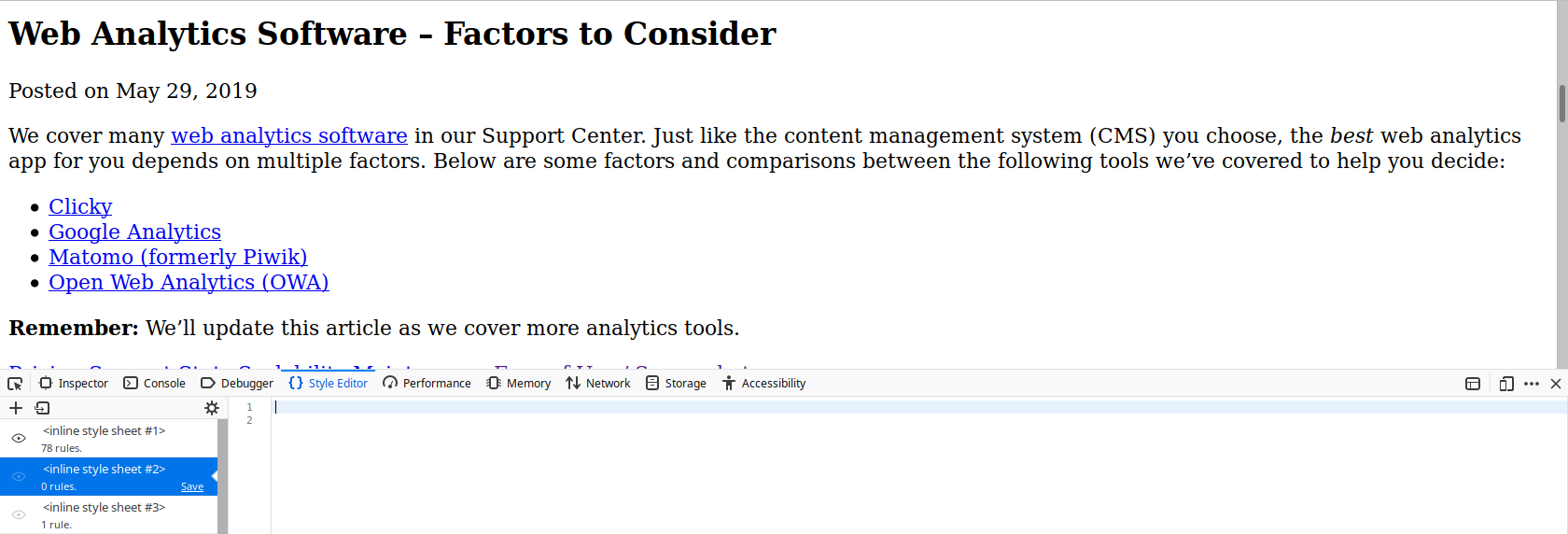Toggle visibility of inline style sheet #2

coord(19,476)
